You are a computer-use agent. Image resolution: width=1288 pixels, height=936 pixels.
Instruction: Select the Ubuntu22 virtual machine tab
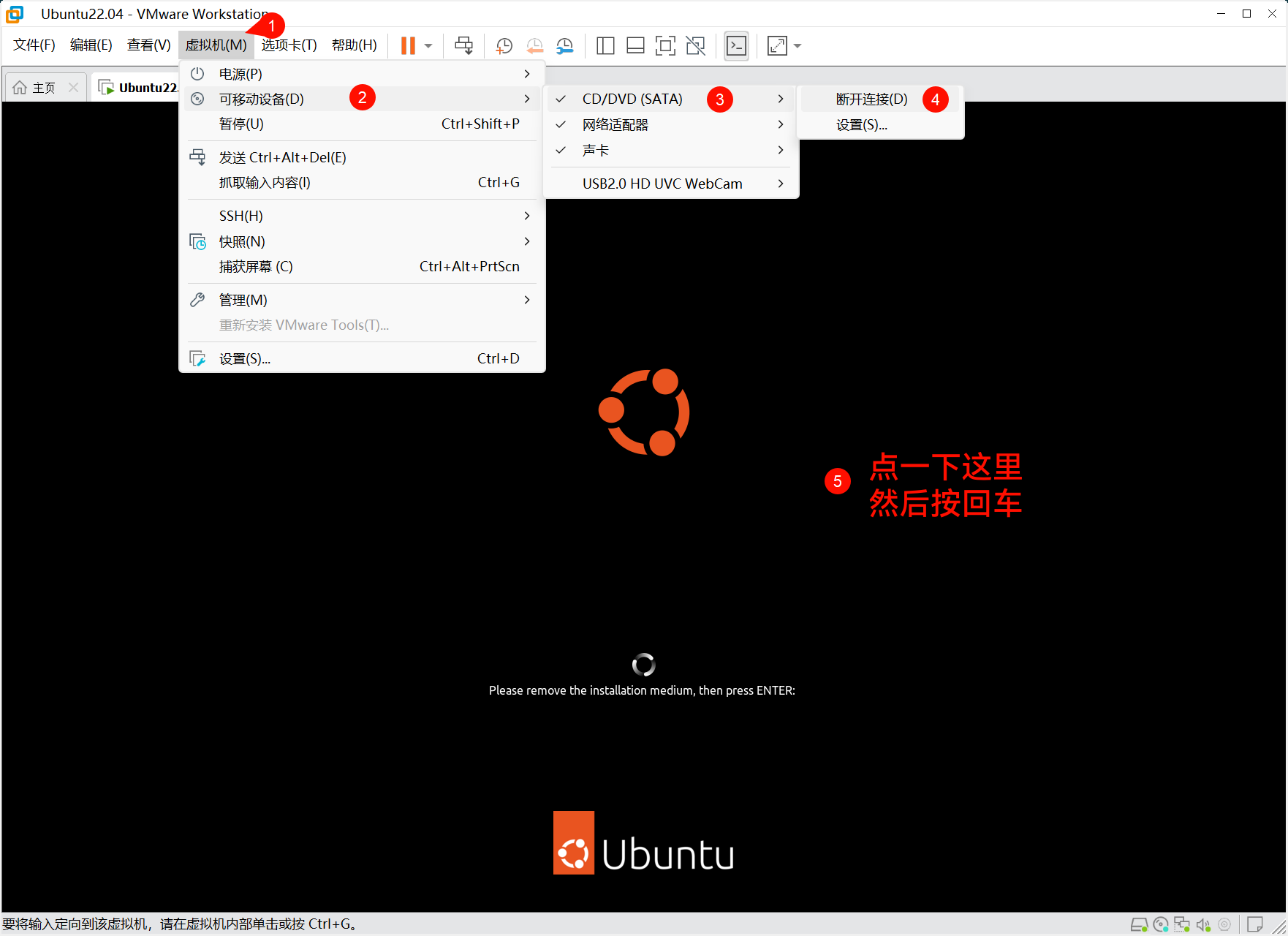coord(139,88)
